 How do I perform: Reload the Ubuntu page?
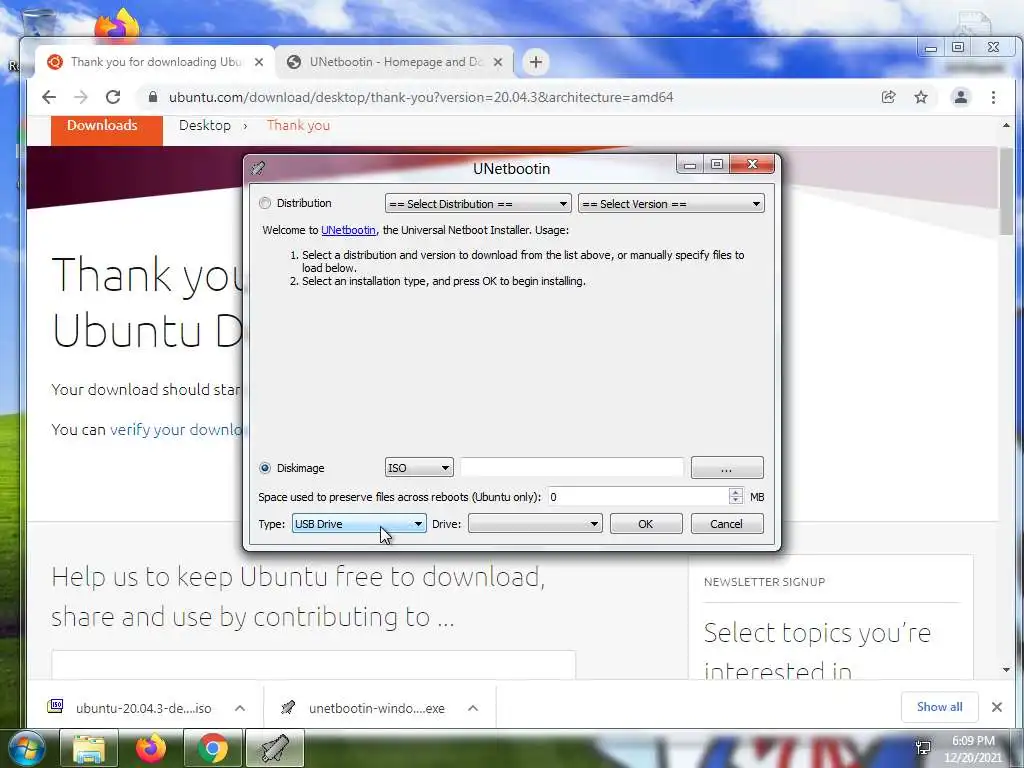(113, 97)
